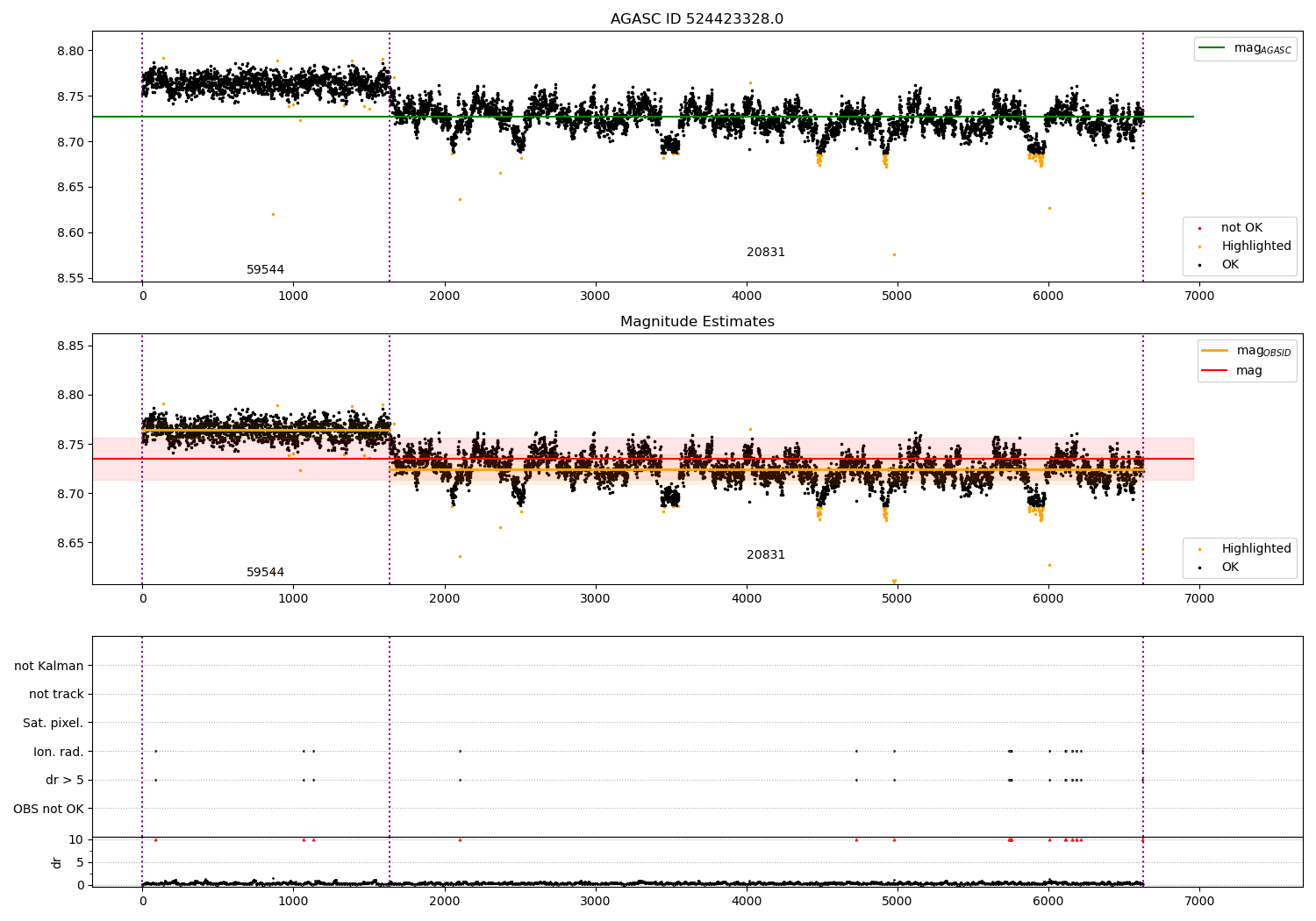Click observation label '20831' in the top plot
The height and width of the screenshot is (921, 1316).
pos(766,253)
